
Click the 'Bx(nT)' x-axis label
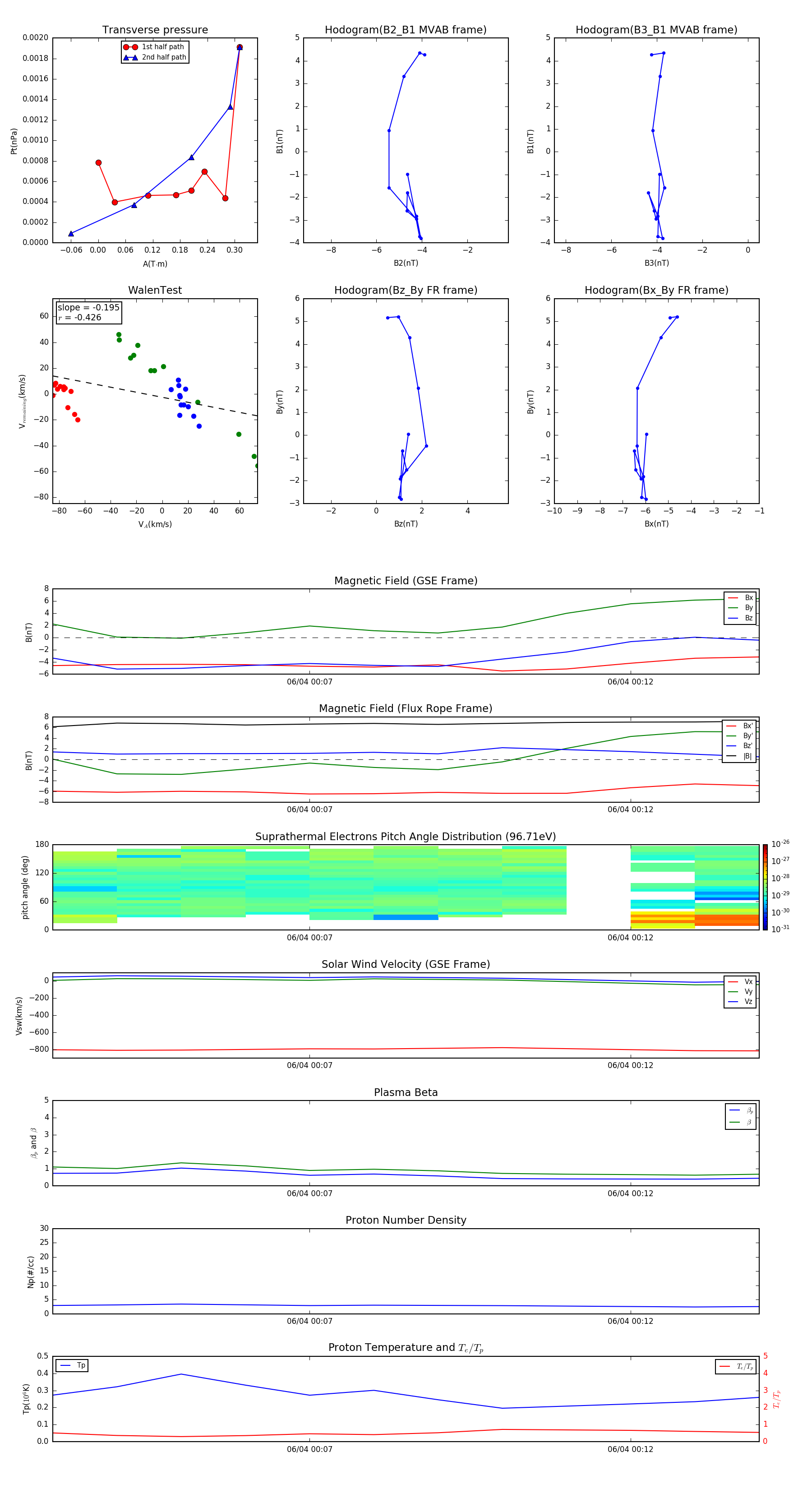[656, 524]
